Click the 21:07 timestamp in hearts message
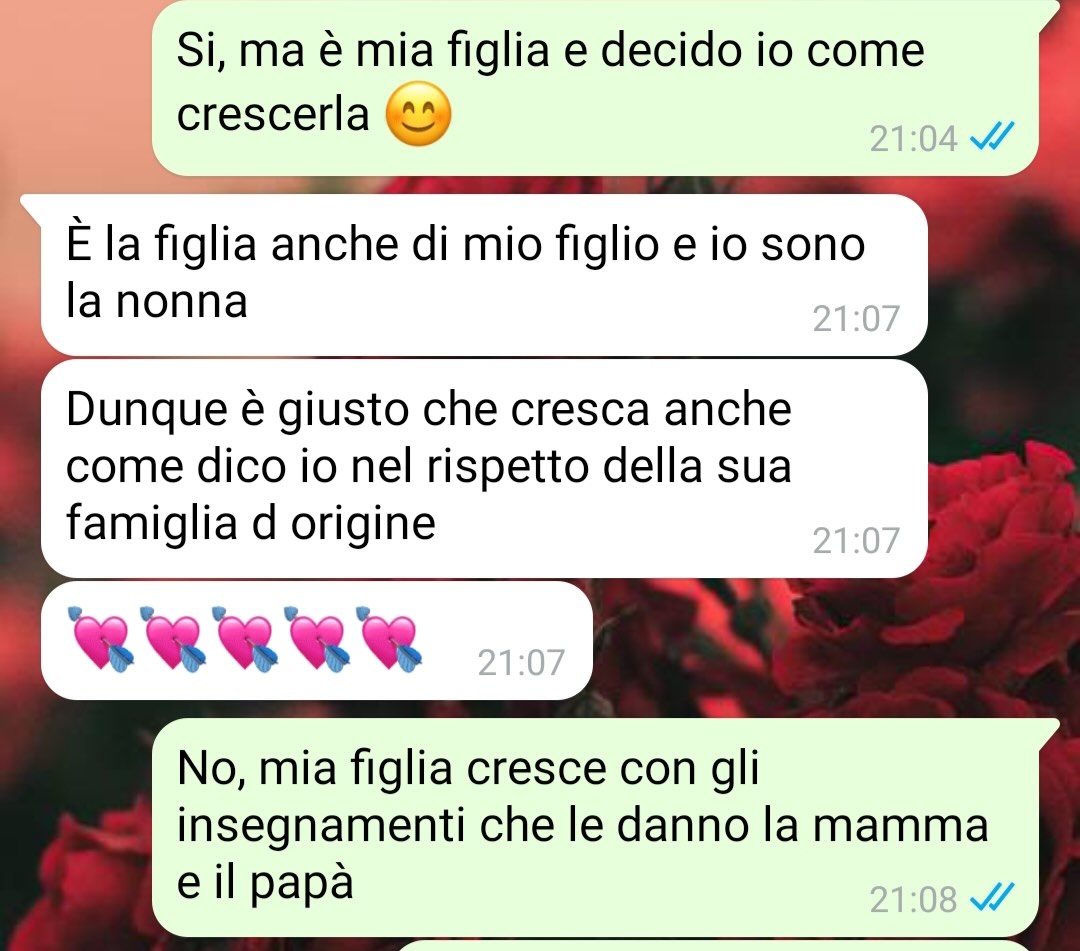This screenshot has height=951, width=1080. point(521,662)
